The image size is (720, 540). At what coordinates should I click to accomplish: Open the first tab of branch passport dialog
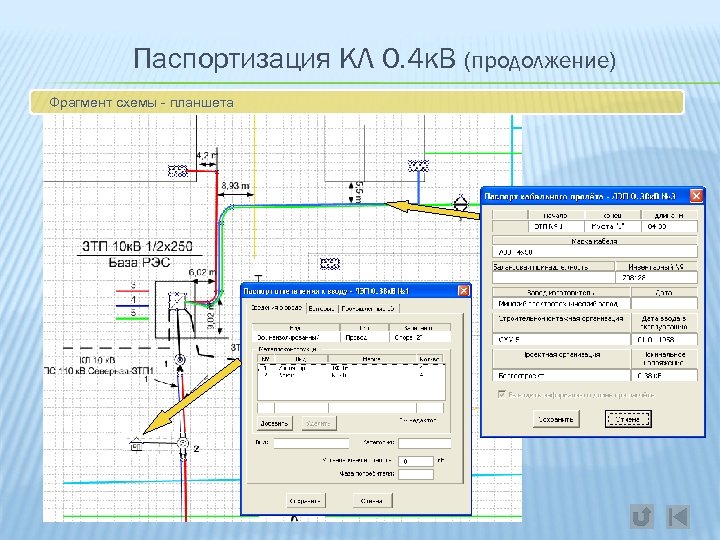tap(277, 308)
